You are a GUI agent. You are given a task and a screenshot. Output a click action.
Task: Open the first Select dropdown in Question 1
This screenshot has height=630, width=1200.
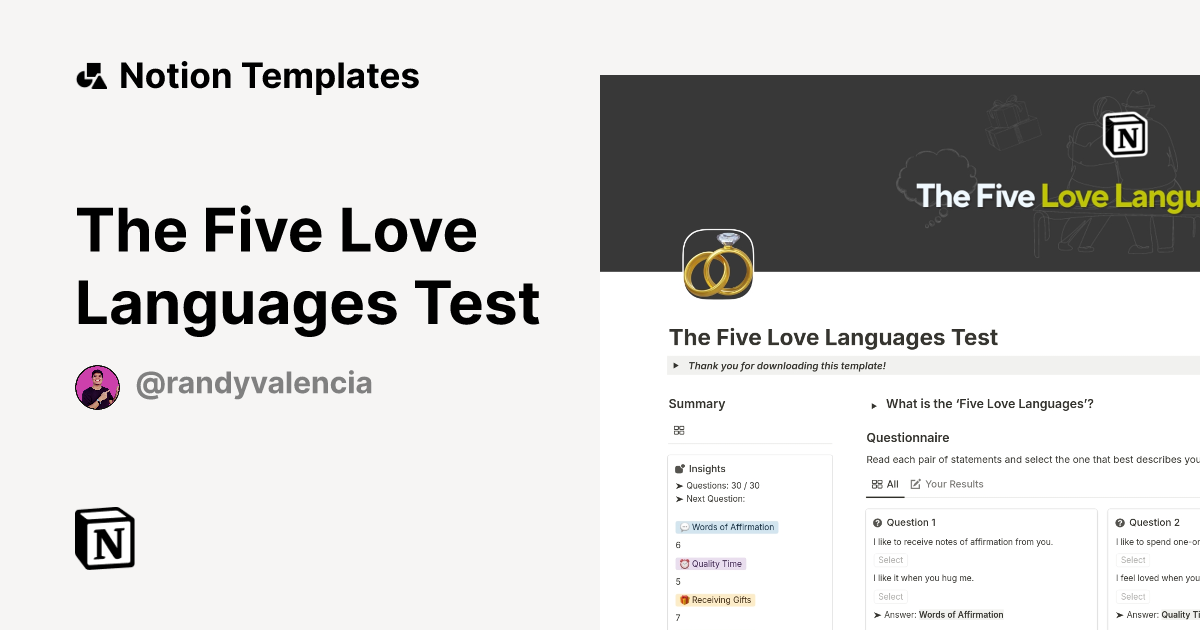(890, 560)
